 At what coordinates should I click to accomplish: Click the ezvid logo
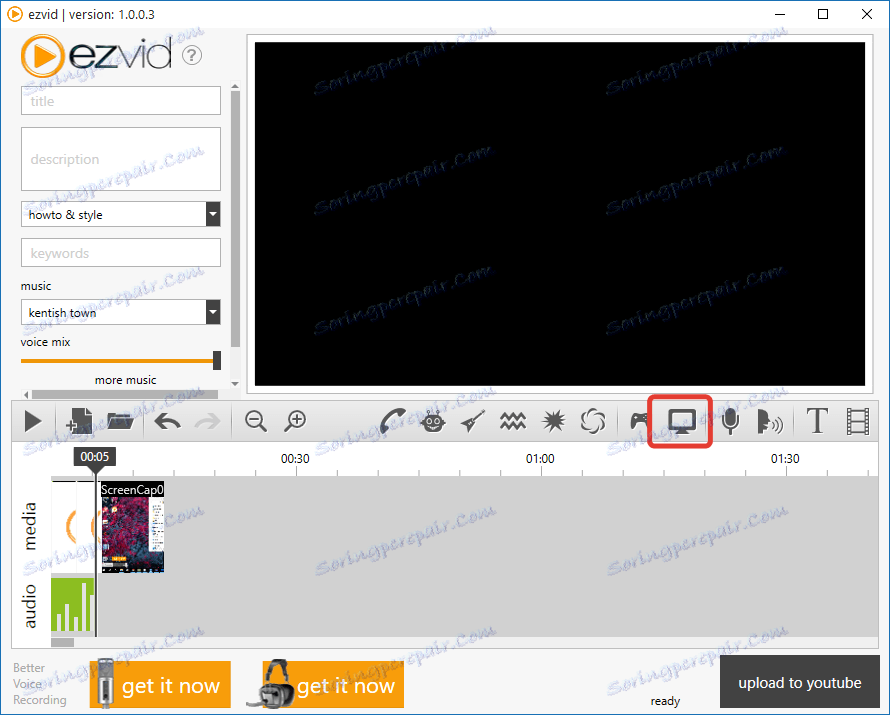(95, 56)
